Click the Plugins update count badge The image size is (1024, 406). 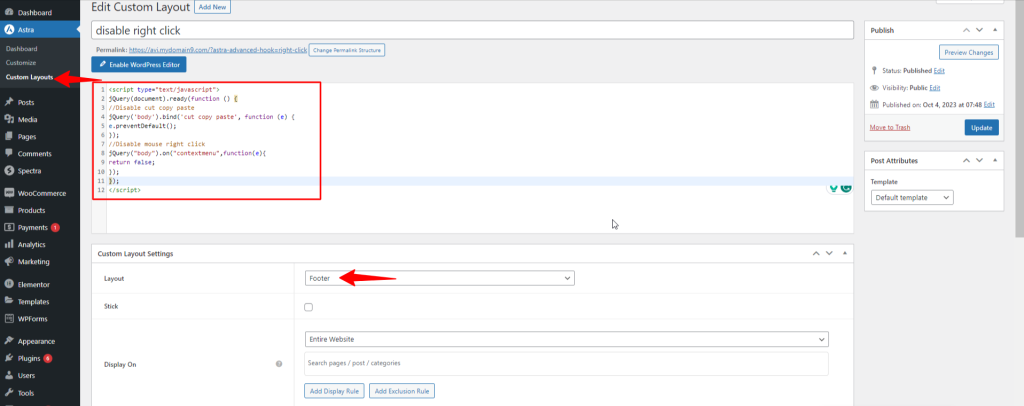[x=48, y=358]
